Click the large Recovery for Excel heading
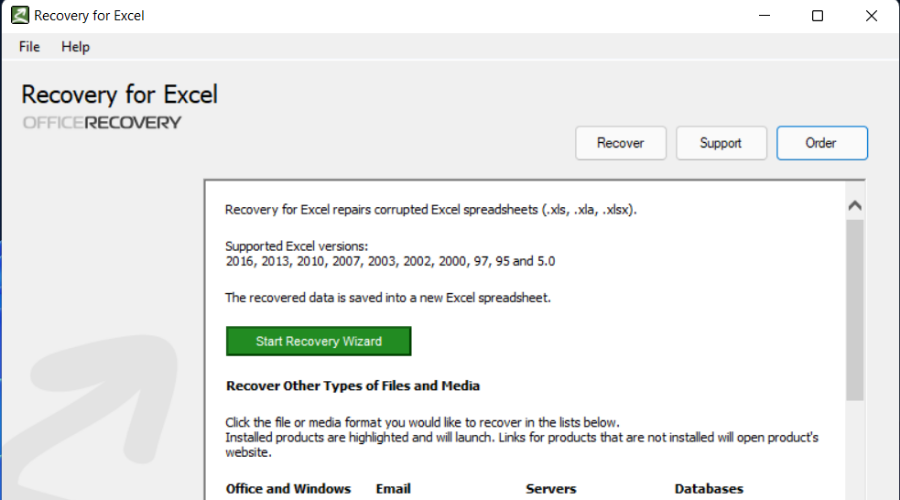 point(119,95)
